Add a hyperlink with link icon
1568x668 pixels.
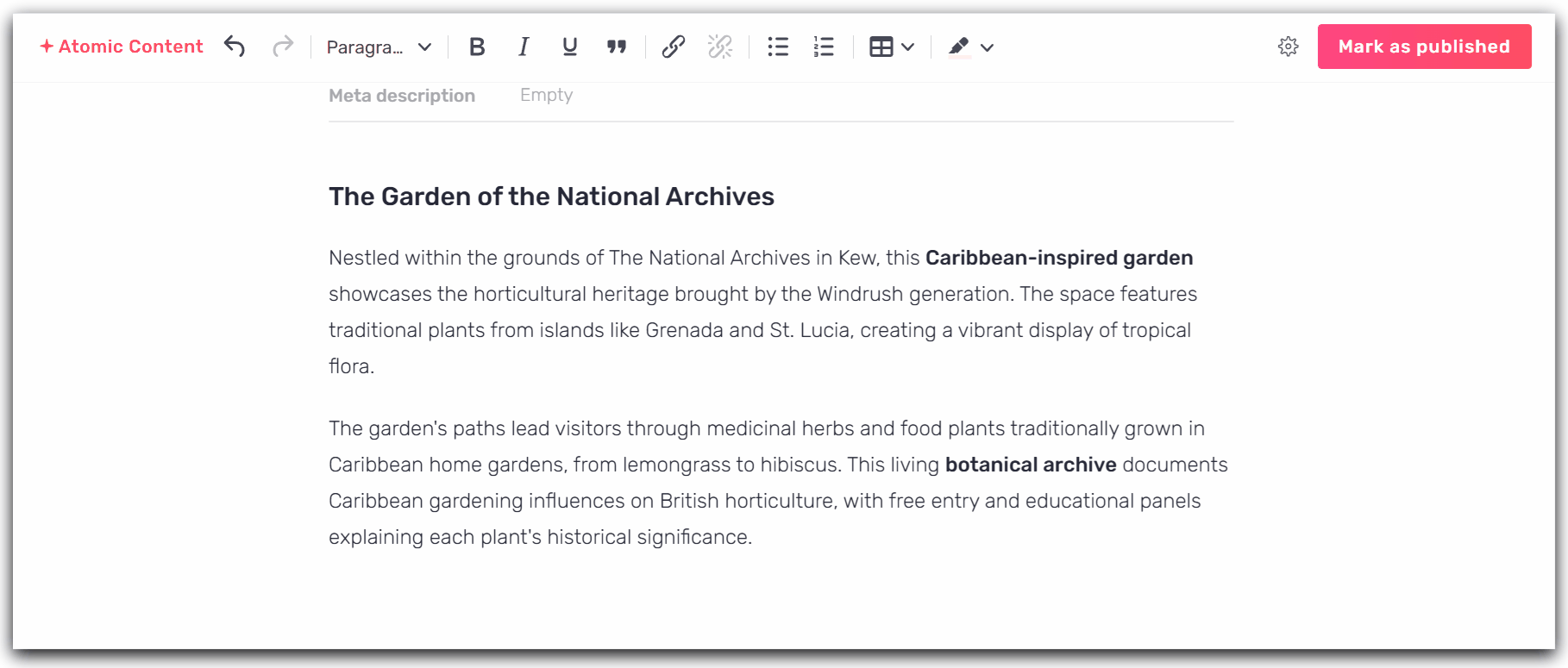673,47
